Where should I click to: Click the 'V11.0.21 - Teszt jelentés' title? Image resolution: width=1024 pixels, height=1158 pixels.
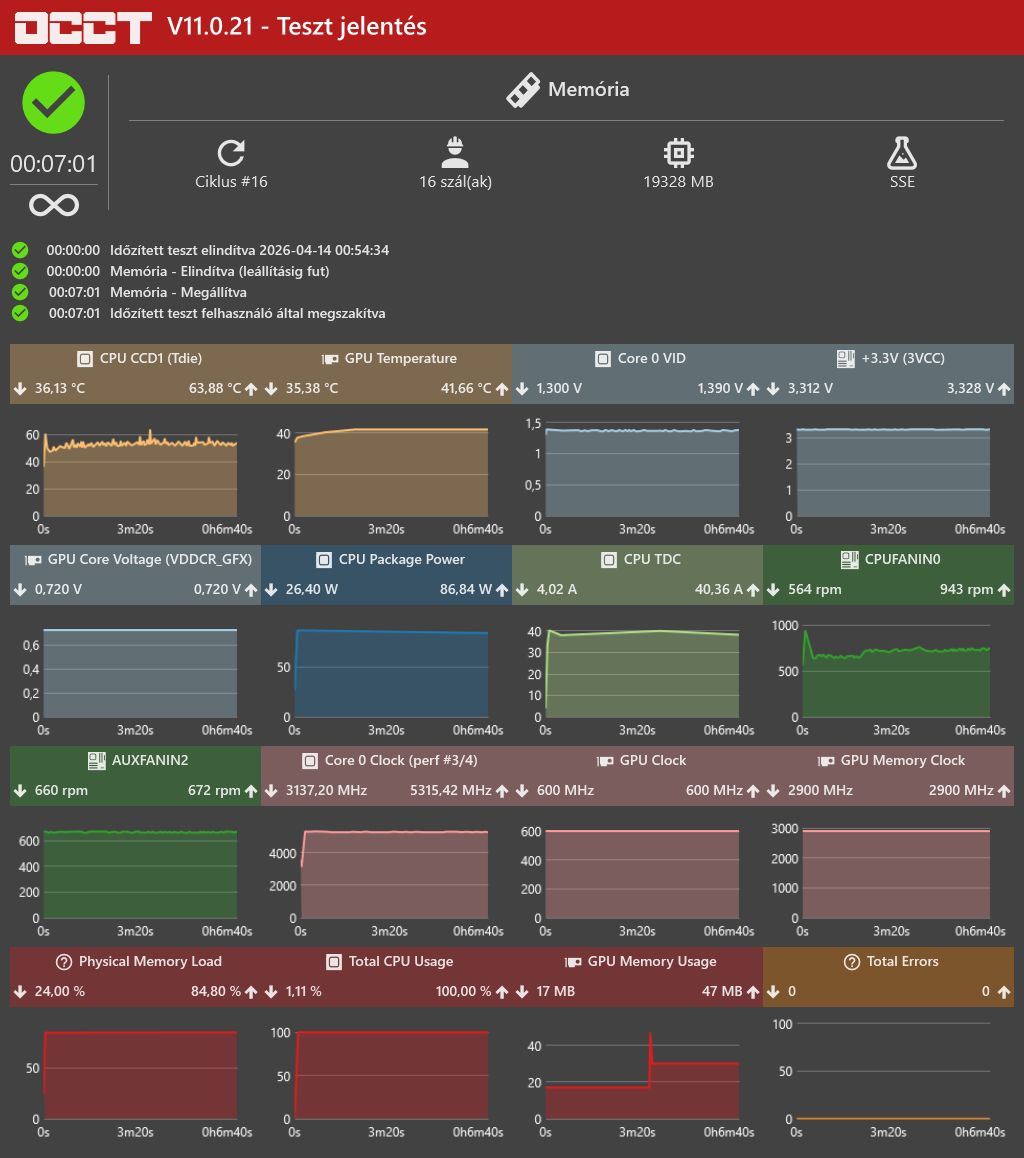[297, 27]
